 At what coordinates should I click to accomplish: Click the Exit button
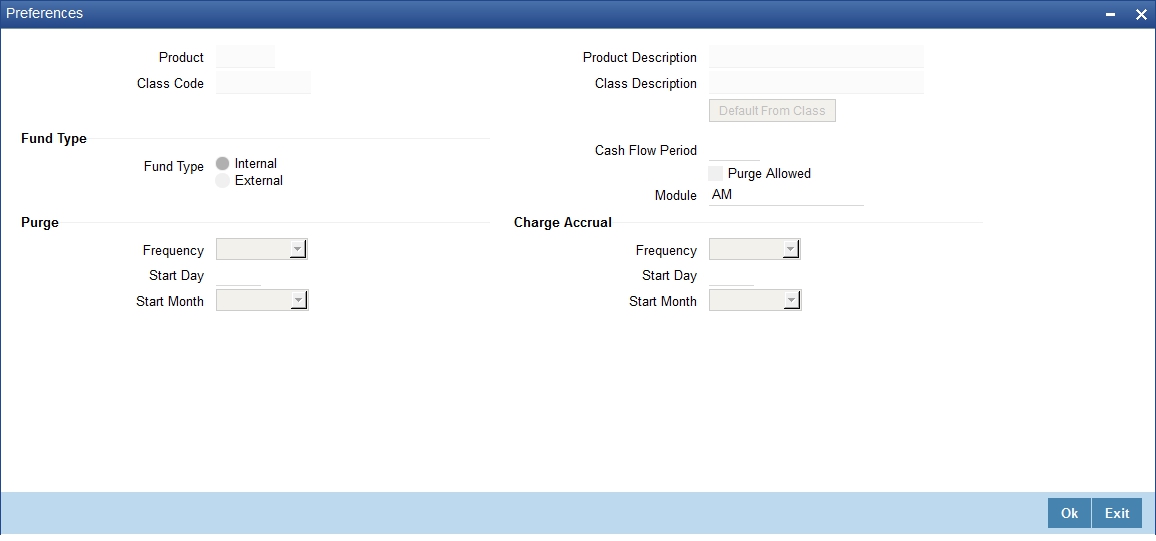coord(1117,514)
